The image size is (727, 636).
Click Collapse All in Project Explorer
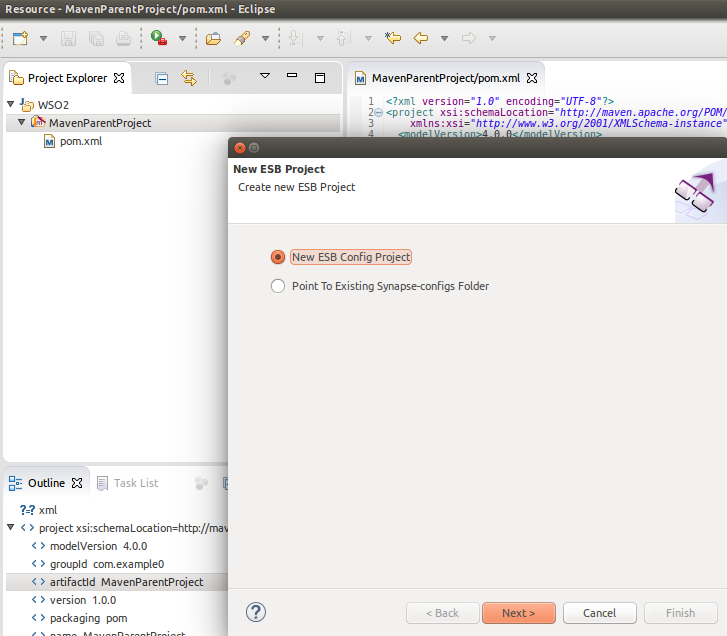click(x=161, y=78)
